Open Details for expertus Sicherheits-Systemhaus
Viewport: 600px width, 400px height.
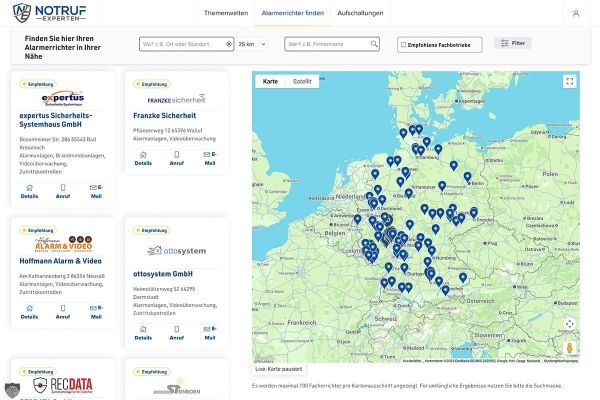29,190
